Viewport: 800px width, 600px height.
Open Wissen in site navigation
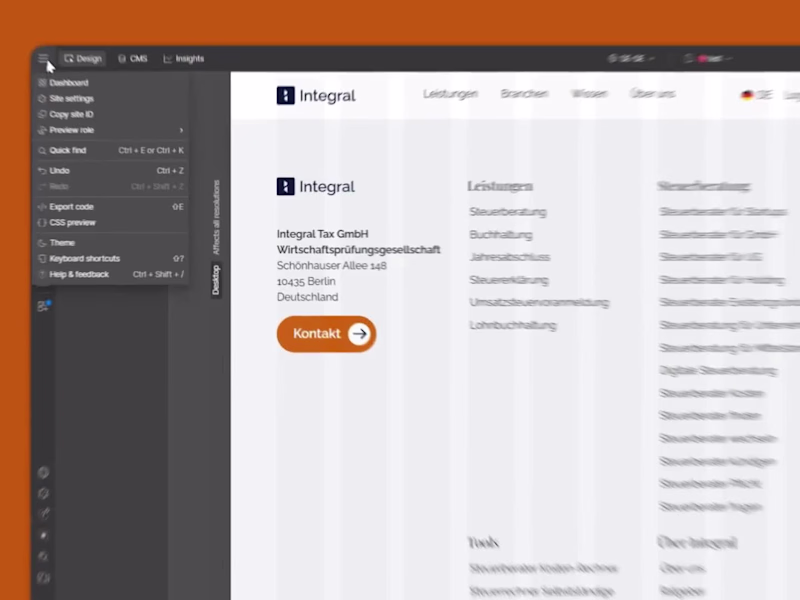(x=589, y=94)
